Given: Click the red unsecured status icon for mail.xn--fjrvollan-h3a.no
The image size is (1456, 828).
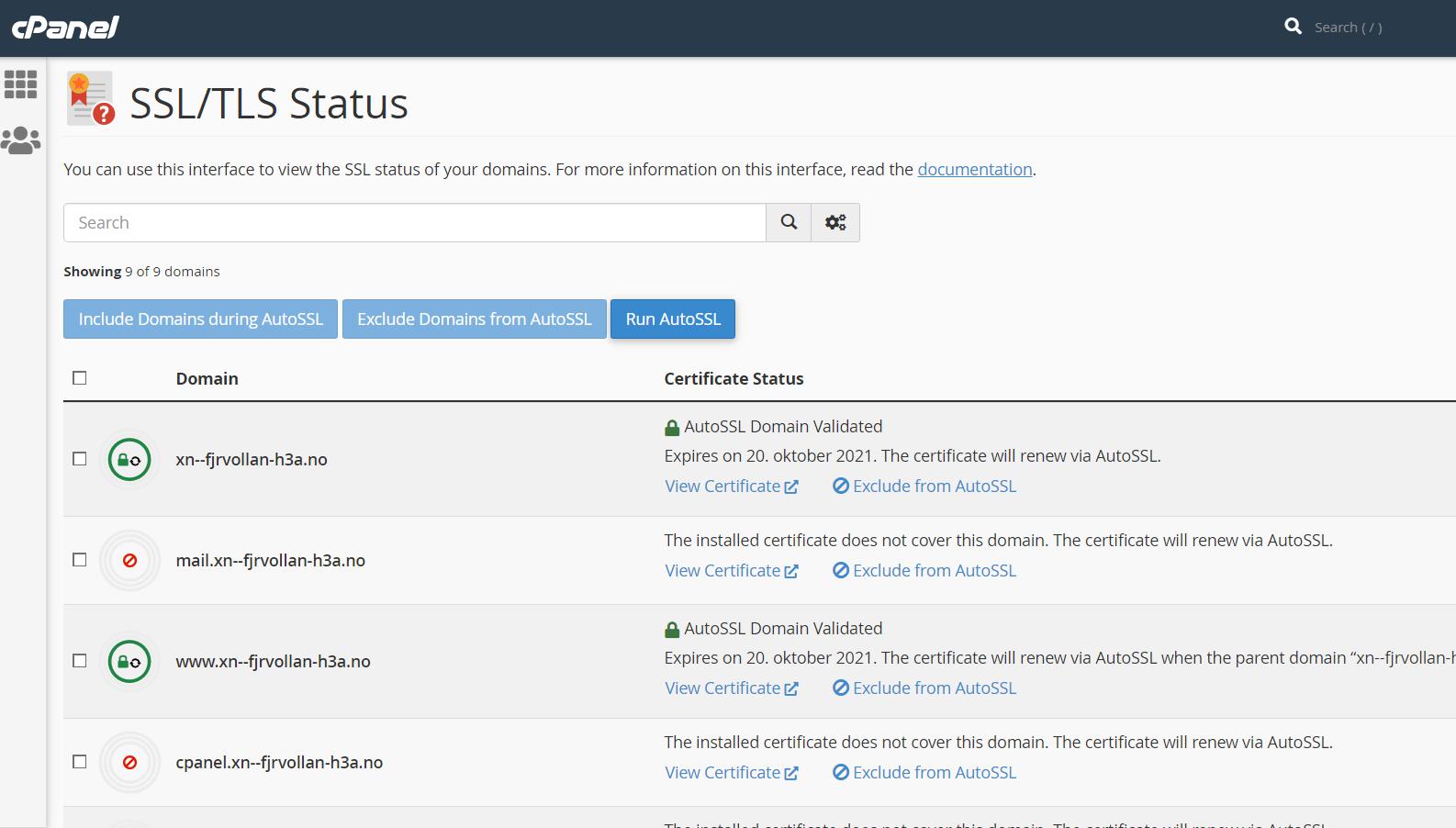Looking at the screenshot, I should (129, 560).
